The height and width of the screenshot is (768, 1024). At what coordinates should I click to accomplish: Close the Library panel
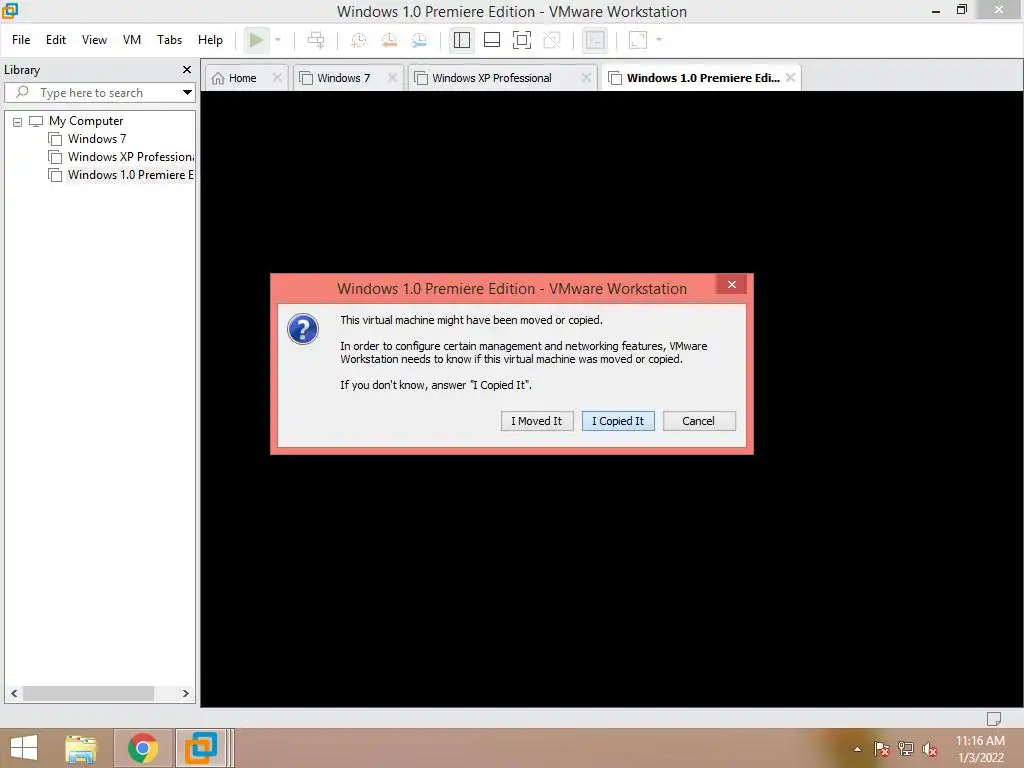pyautogui.click(x=187, y=69)
